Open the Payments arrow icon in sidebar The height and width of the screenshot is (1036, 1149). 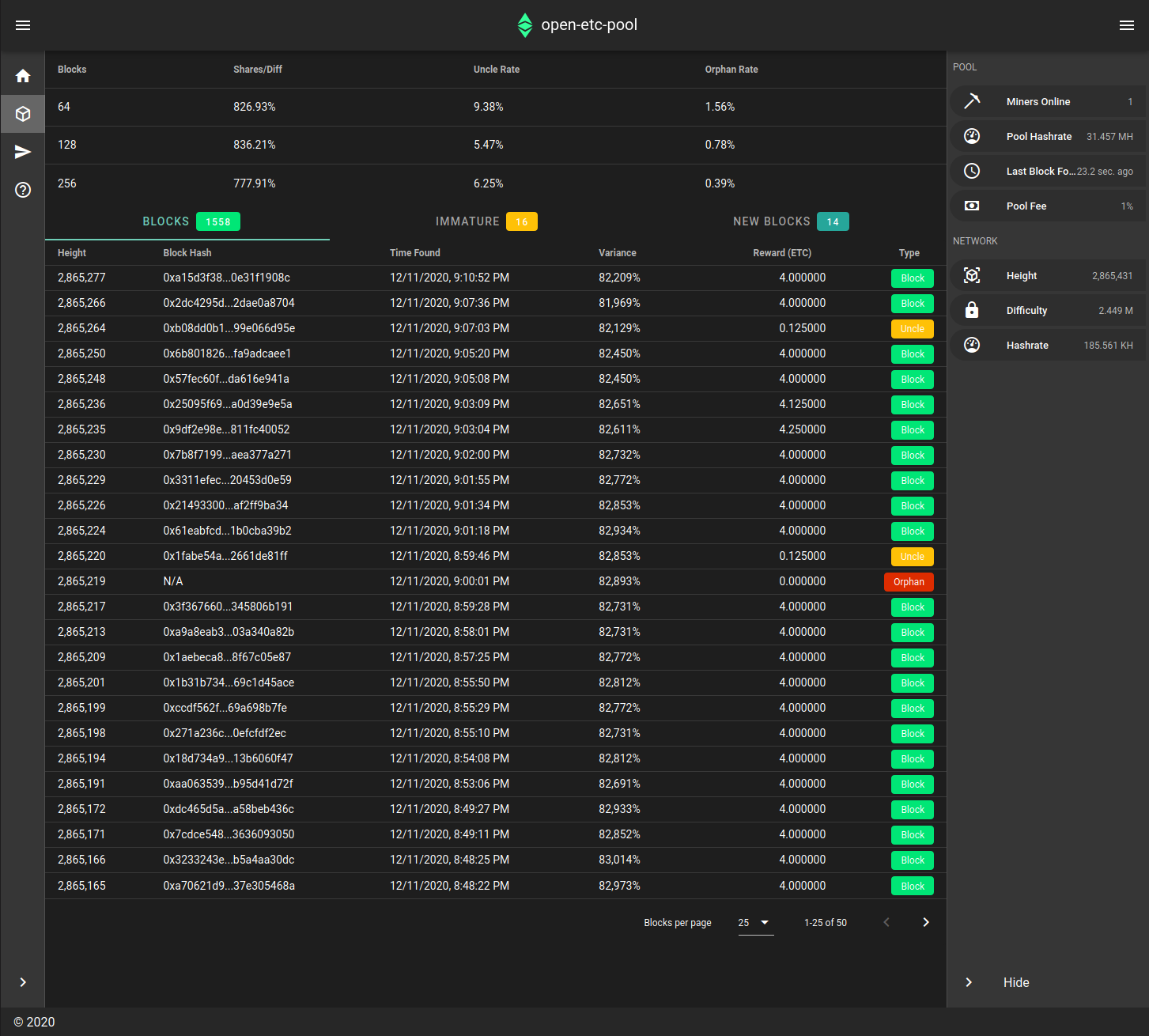[23, 151]
